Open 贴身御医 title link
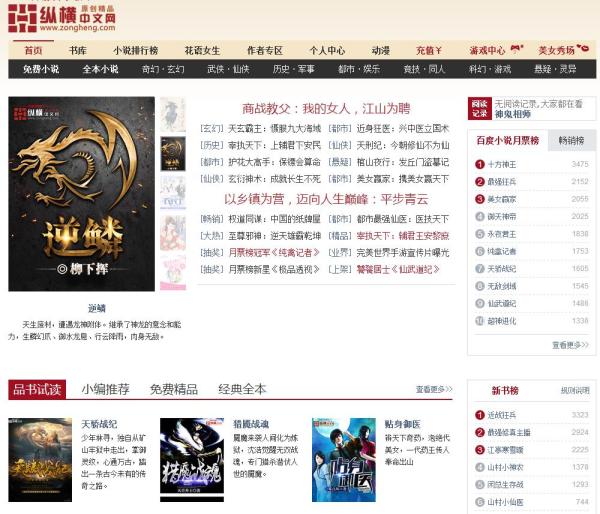This screenshot has height=514, width=600. point(403,424)
